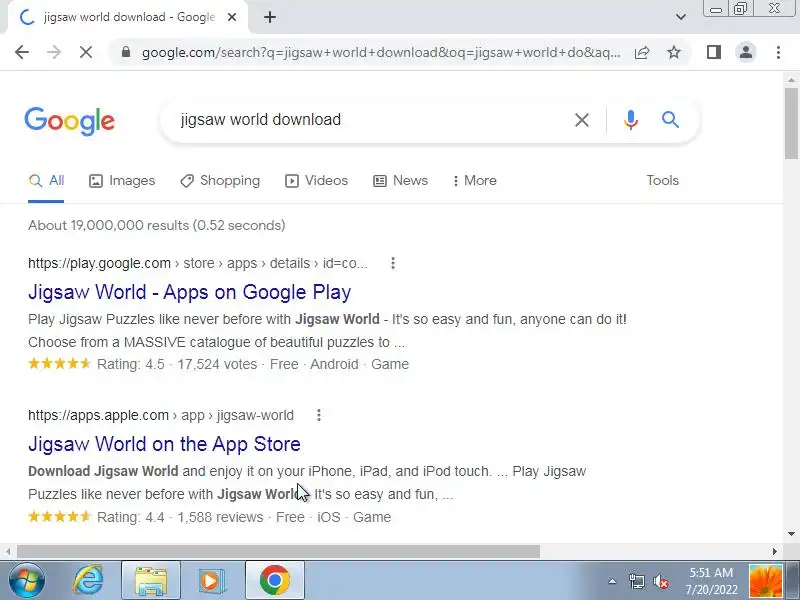Launch Internet Explorer from taskbar
The image size is (800, 600).
(88, 580)
